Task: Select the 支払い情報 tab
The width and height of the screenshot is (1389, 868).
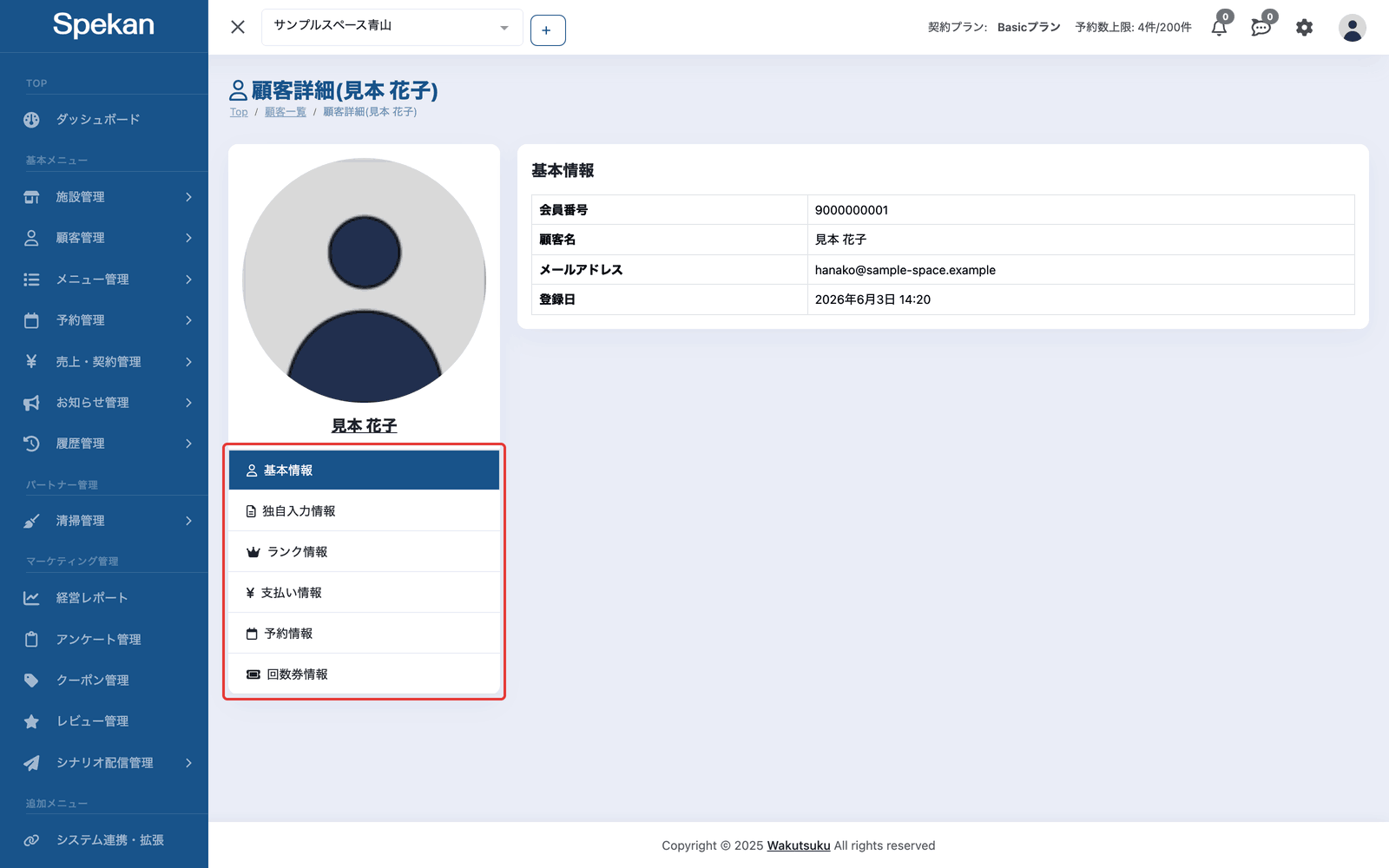Action: (364, 593)
